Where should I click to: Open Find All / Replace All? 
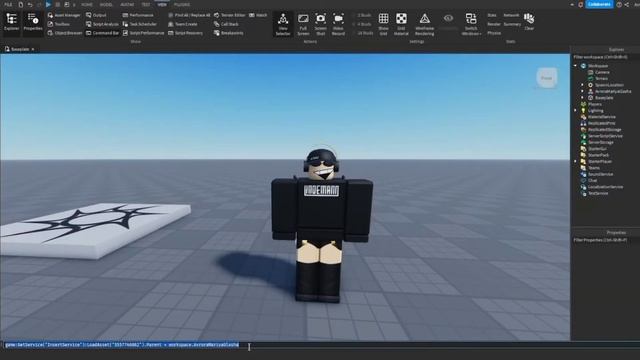point(189,15)
